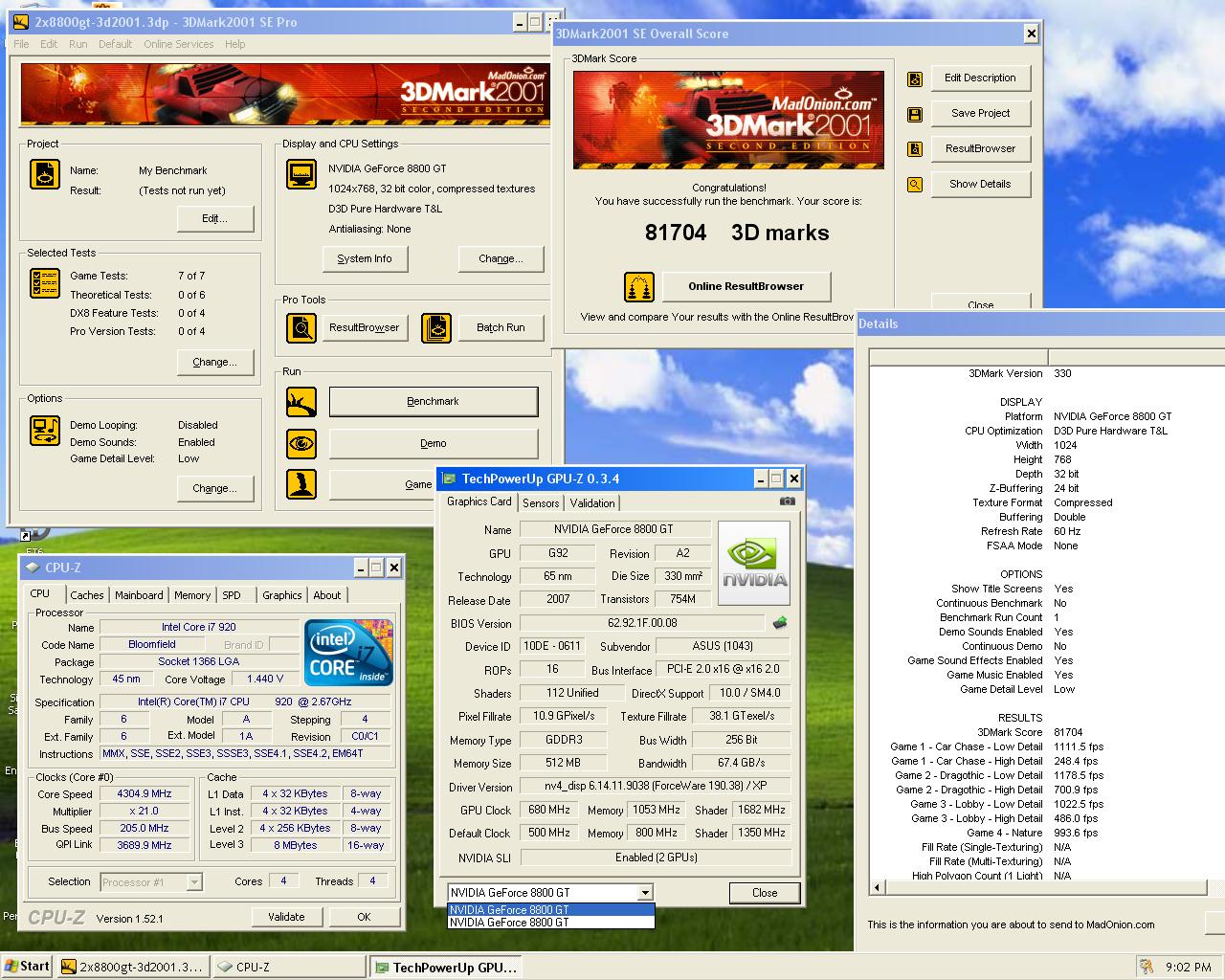Click the Close button in GPU-Z
The width and height of the screenshot is (1225, 980).
pyautogui.click(x=765, y=893)
